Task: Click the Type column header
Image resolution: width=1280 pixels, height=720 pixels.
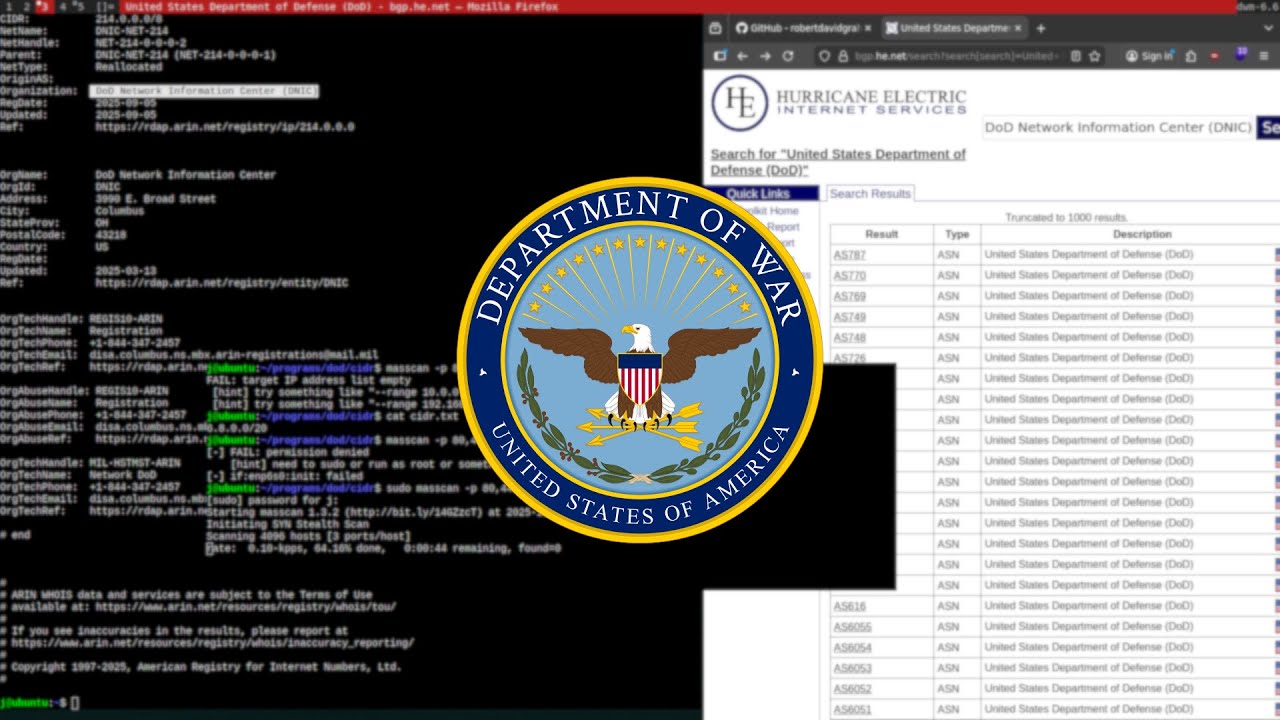Action: [957, 234]
